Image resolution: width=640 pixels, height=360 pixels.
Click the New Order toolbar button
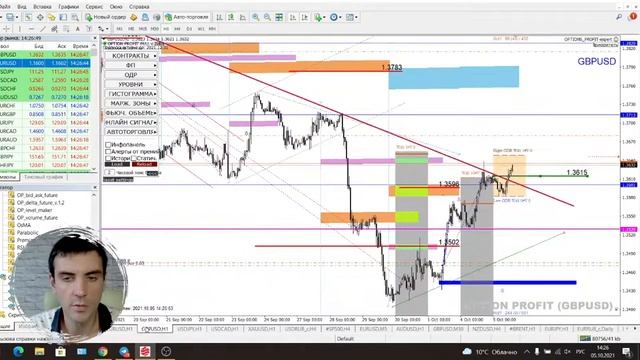click(x=106, y=17)
